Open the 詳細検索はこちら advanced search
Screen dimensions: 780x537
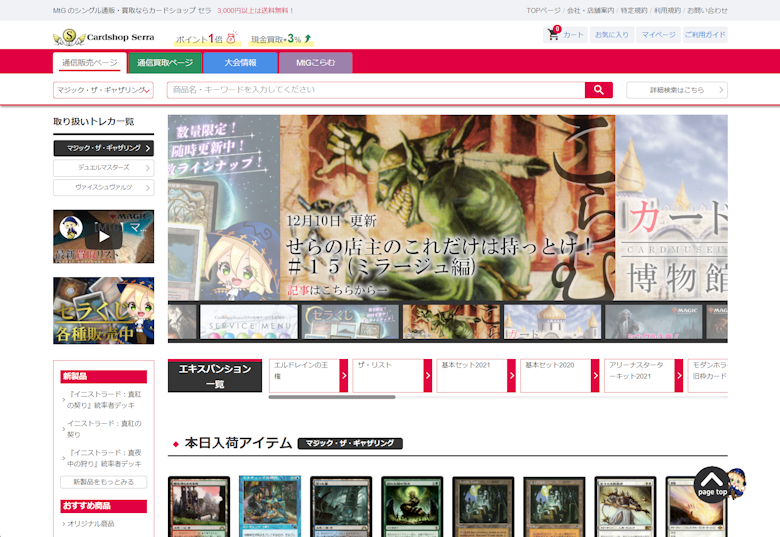[677, 90]
